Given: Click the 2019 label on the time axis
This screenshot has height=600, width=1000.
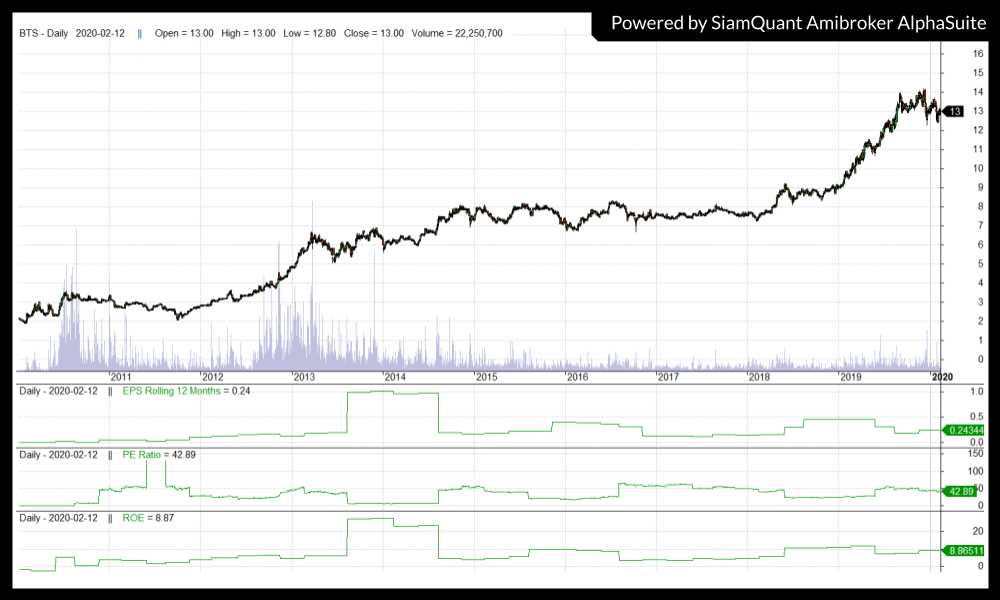Looking at the screenshot, I should point(851,377).
